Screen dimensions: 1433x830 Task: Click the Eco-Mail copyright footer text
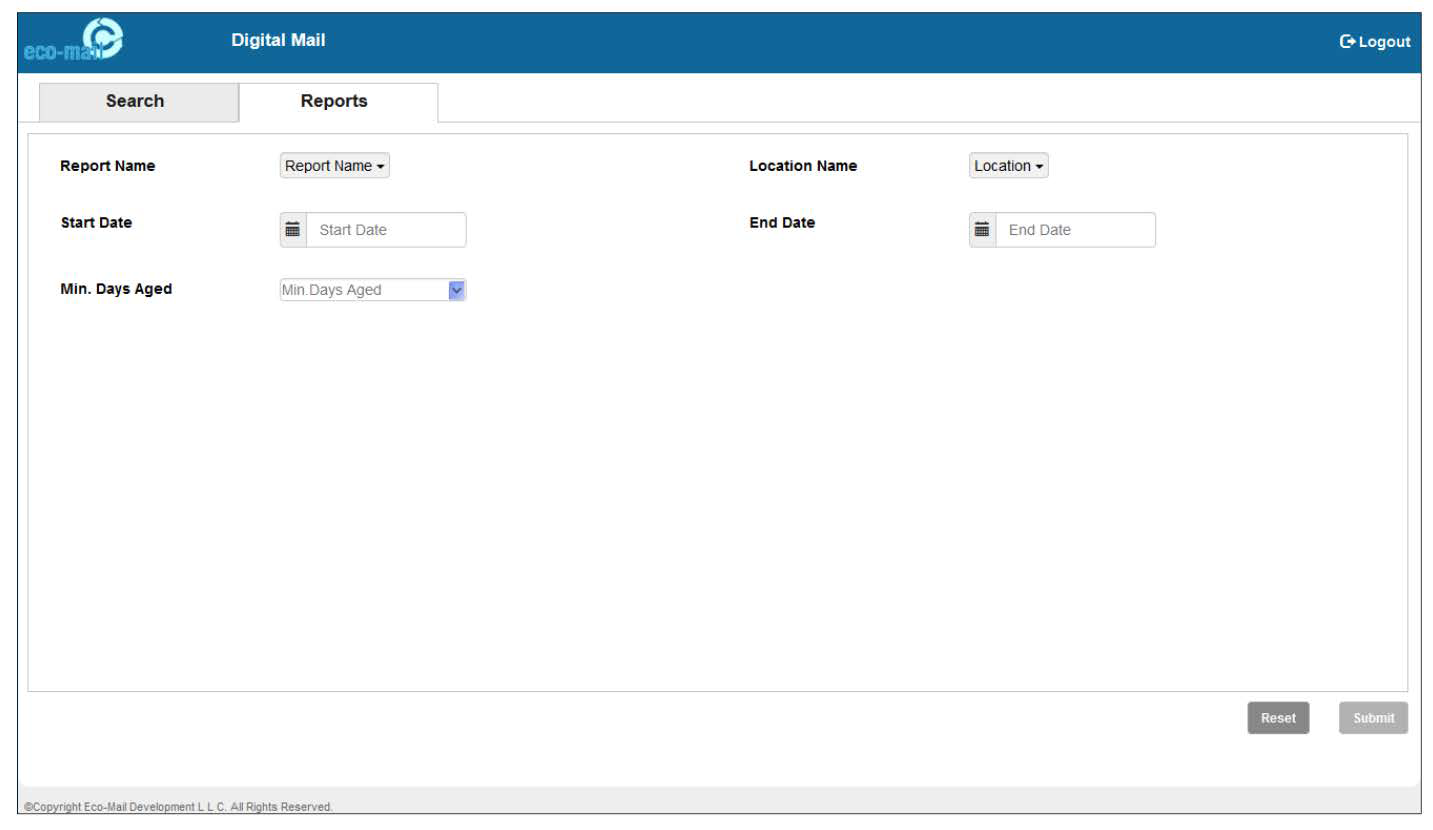(x=178, y=807)
